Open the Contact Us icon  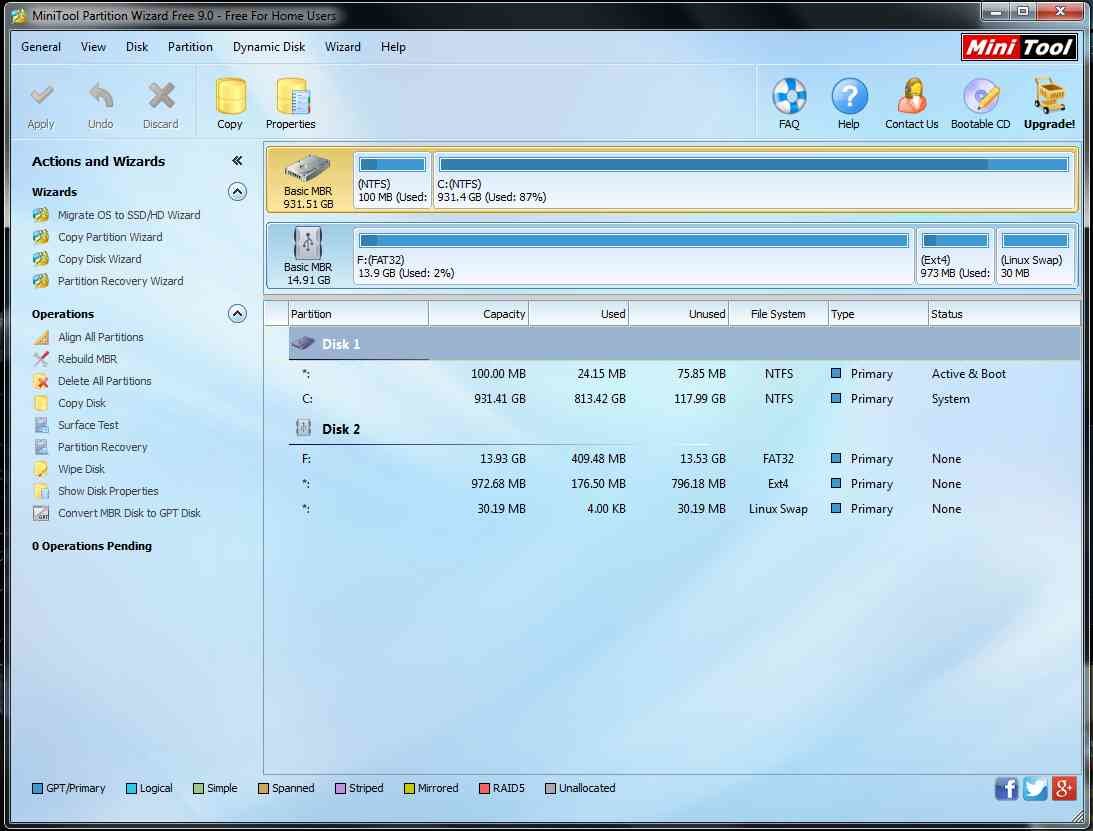pyautogui.click(x=911, y=96)
